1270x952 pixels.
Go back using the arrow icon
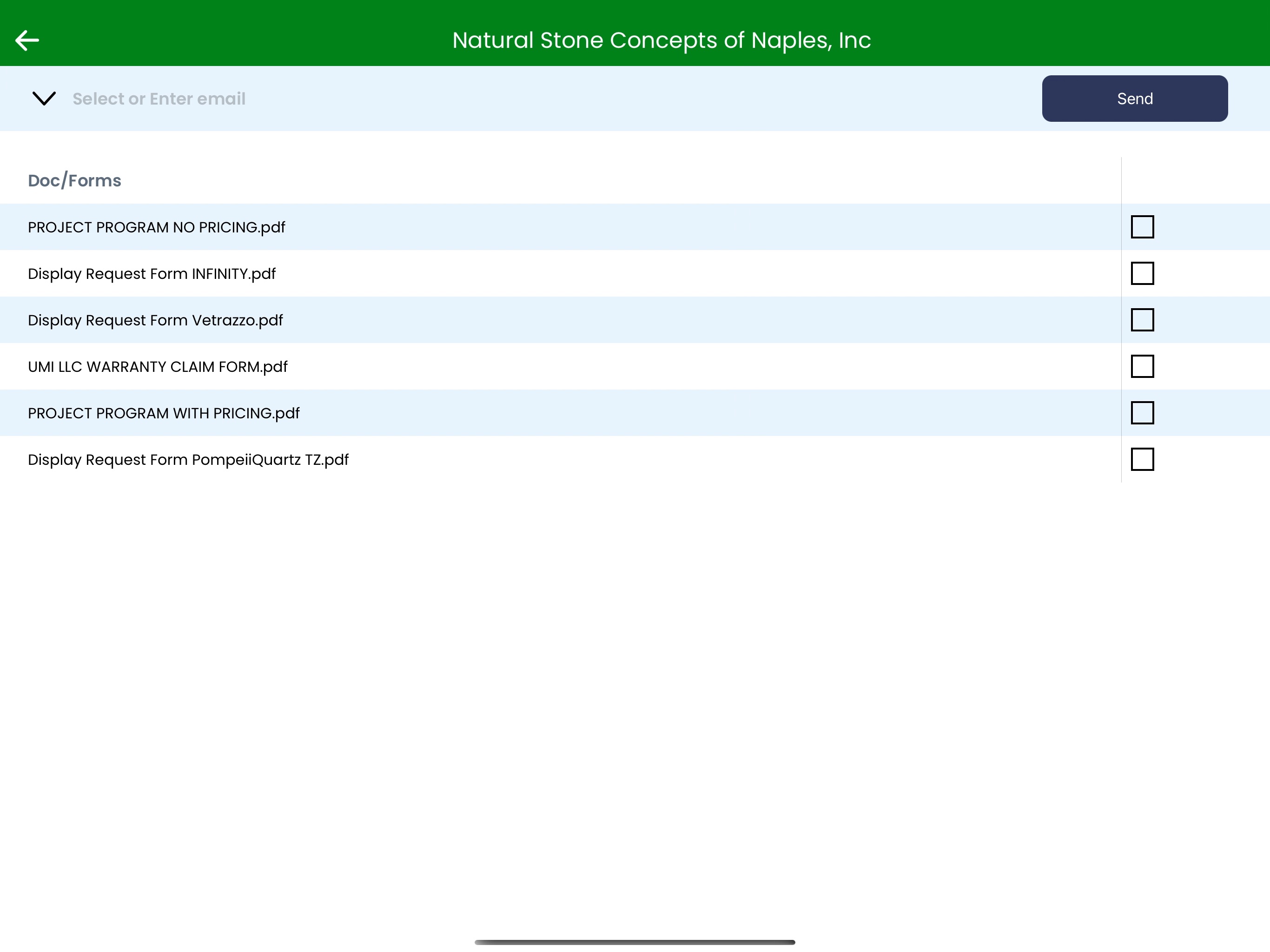point(27,40)
